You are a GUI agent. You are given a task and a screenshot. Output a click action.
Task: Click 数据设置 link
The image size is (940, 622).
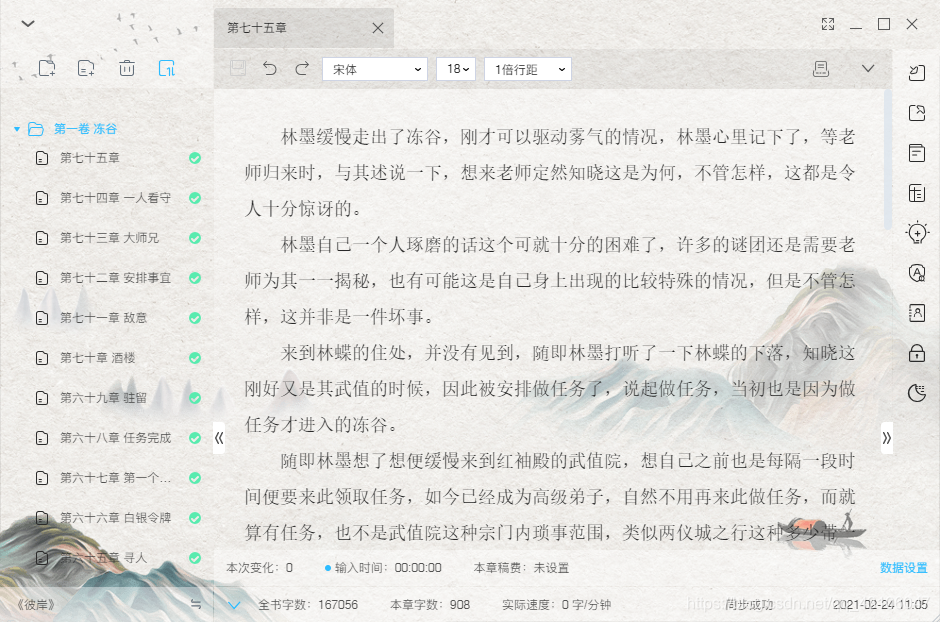(903, 567)
